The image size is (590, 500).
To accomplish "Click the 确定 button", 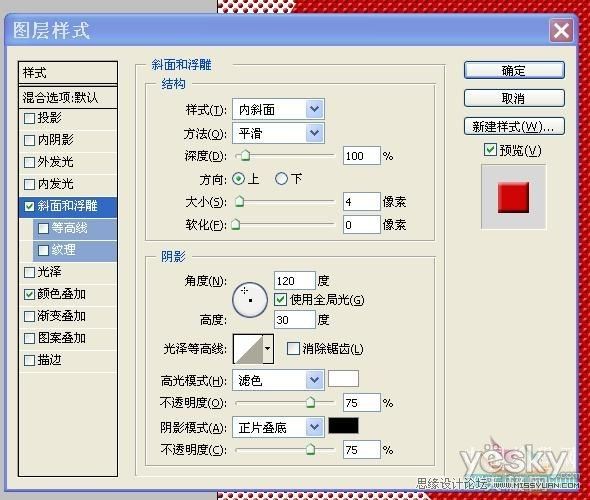I will click(x=514, y=70).
